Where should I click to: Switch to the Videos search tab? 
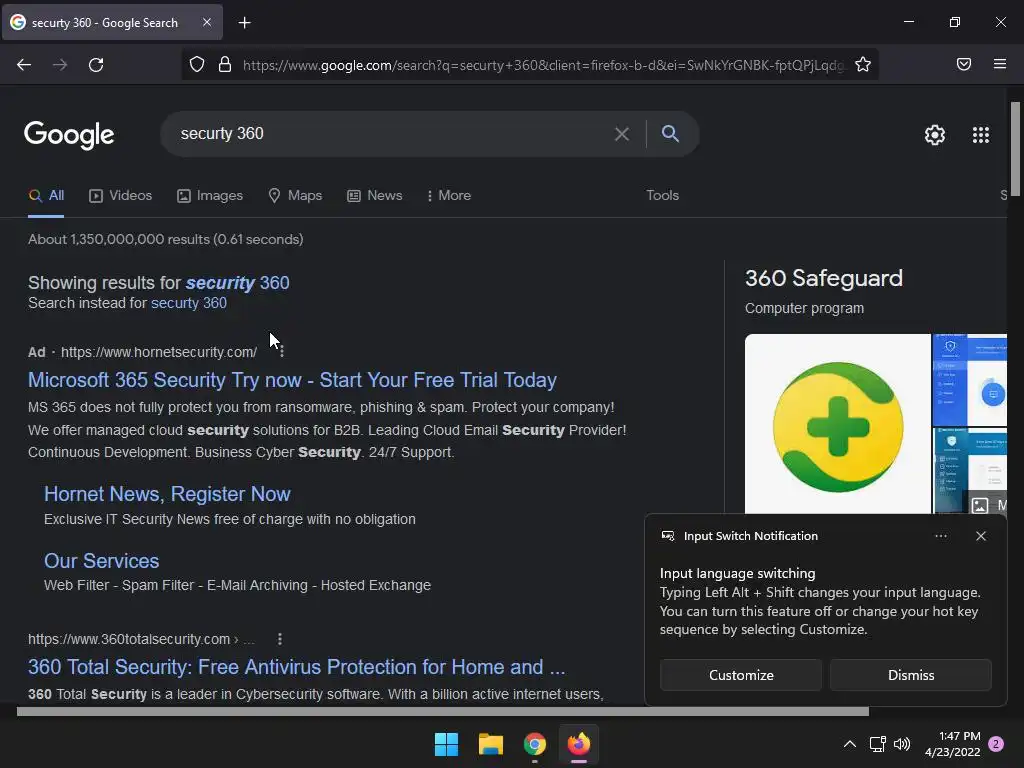(x=120, y=195)
